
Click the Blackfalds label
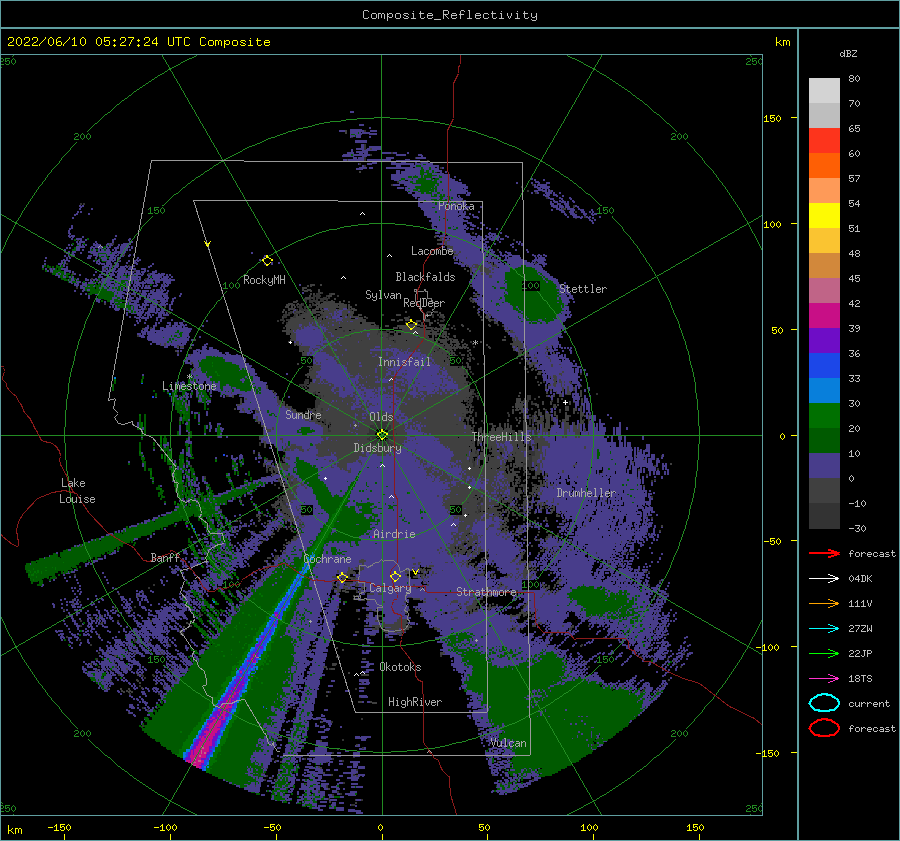click(425, 277)
